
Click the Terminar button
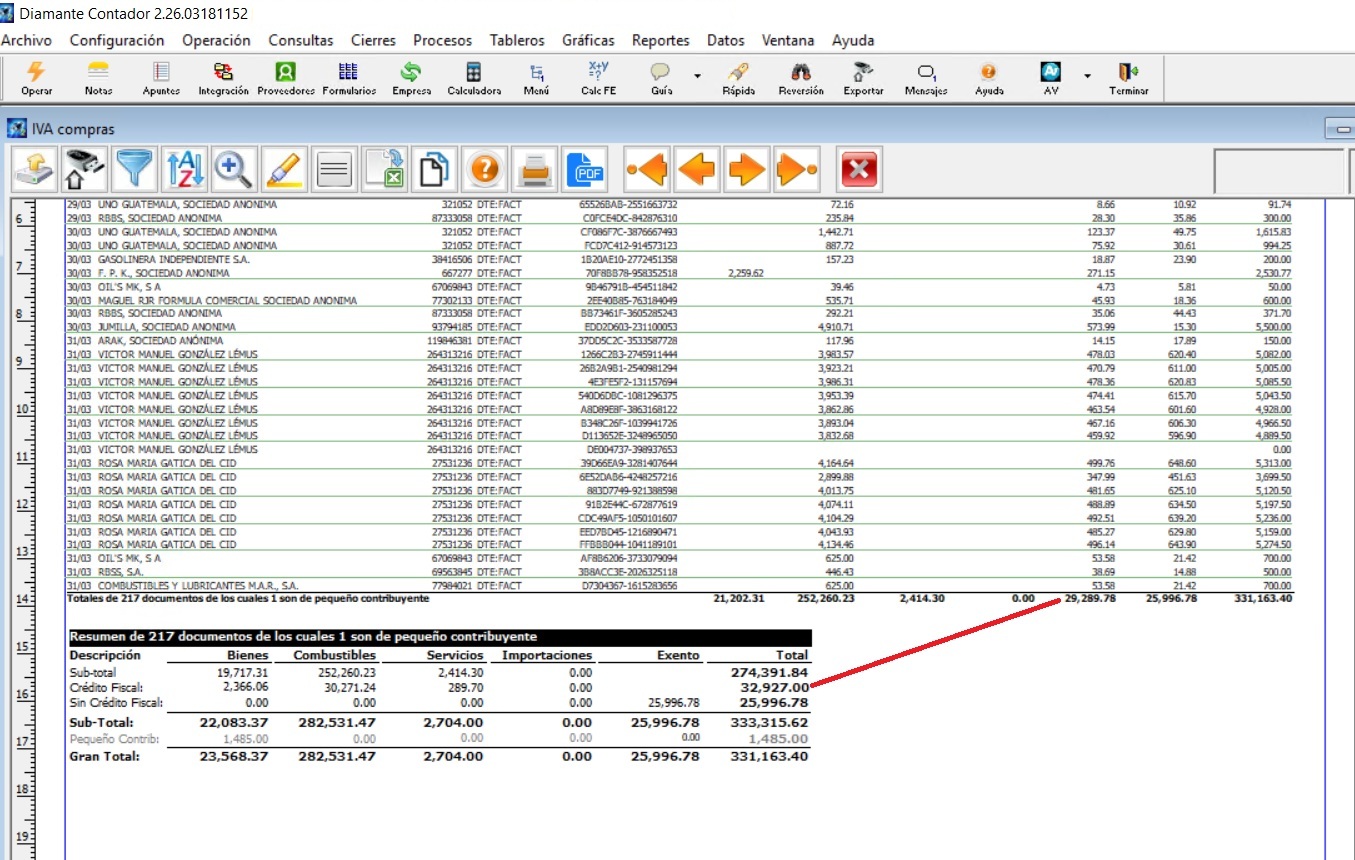(x=1128, y=78)
